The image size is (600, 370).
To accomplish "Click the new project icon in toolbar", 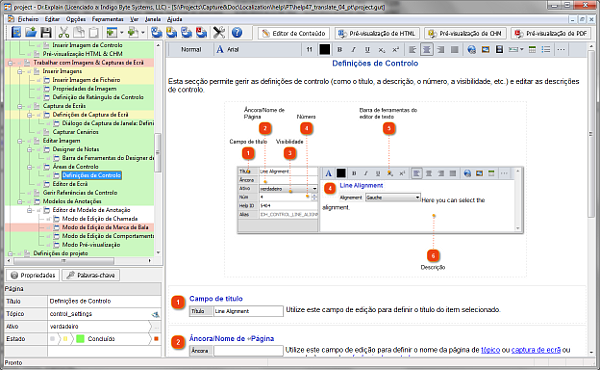I will [16, 33].
